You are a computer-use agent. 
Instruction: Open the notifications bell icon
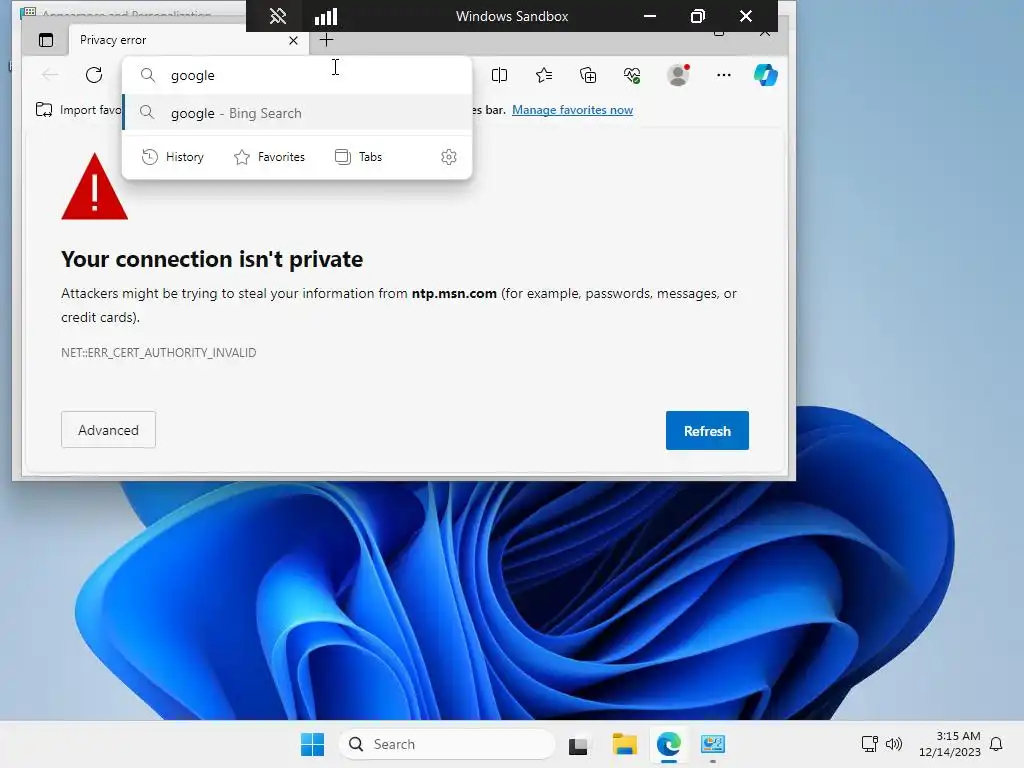coord(996,744)
